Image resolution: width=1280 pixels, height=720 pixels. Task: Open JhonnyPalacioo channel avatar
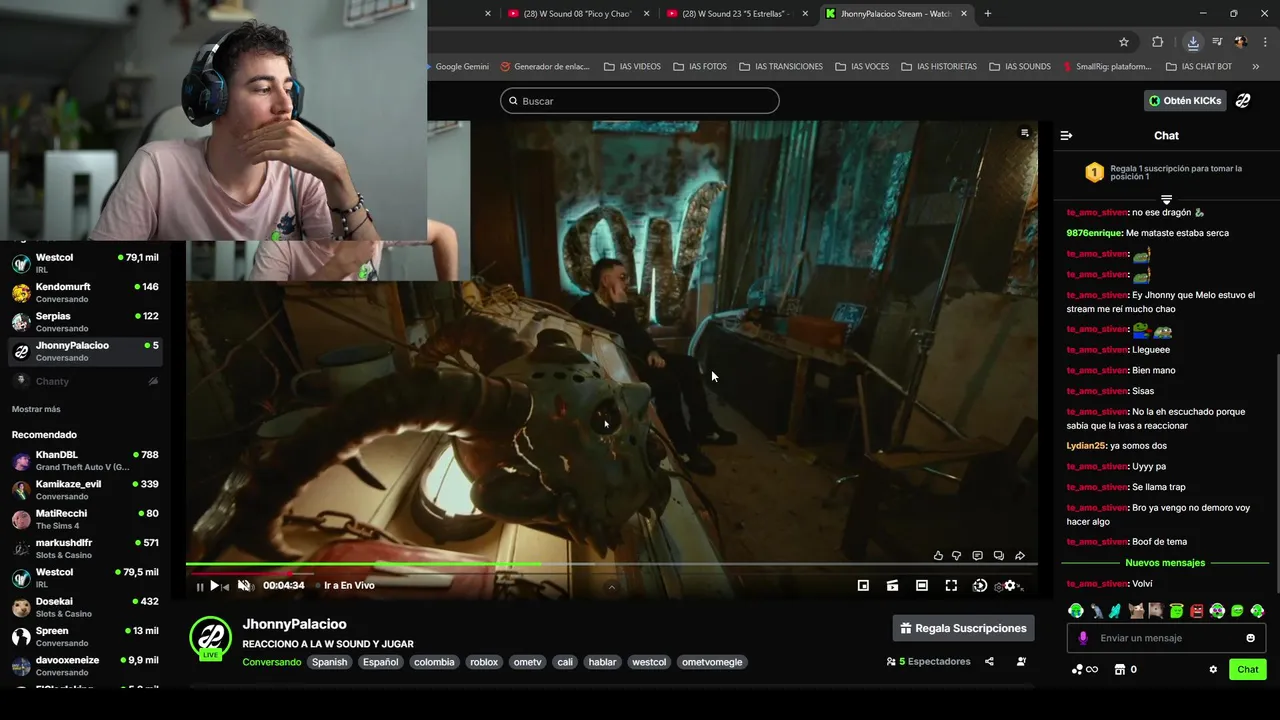point(210,638)
